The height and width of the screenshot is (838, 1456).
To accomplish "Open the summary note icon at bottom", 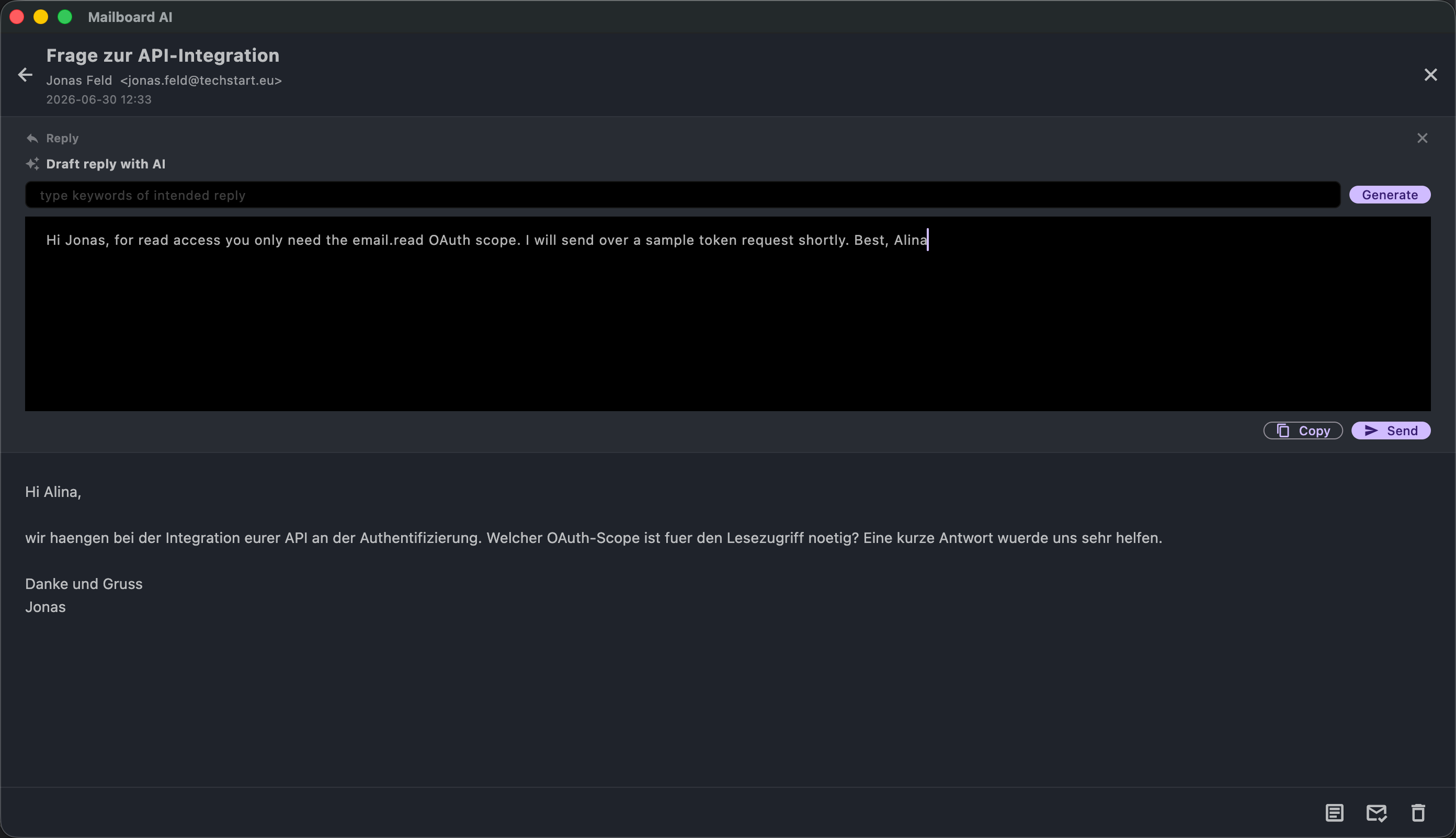I will tap(1334, 813).
